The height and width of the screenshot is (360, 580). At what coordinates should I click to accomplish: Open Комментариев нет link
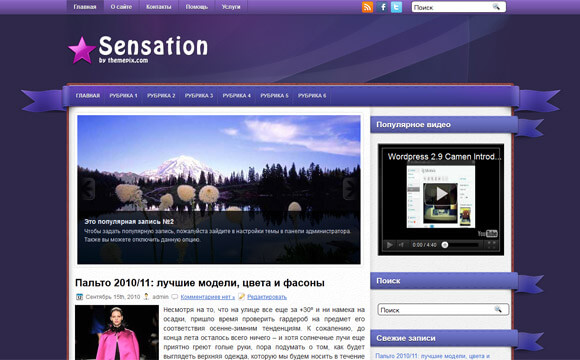208,297
